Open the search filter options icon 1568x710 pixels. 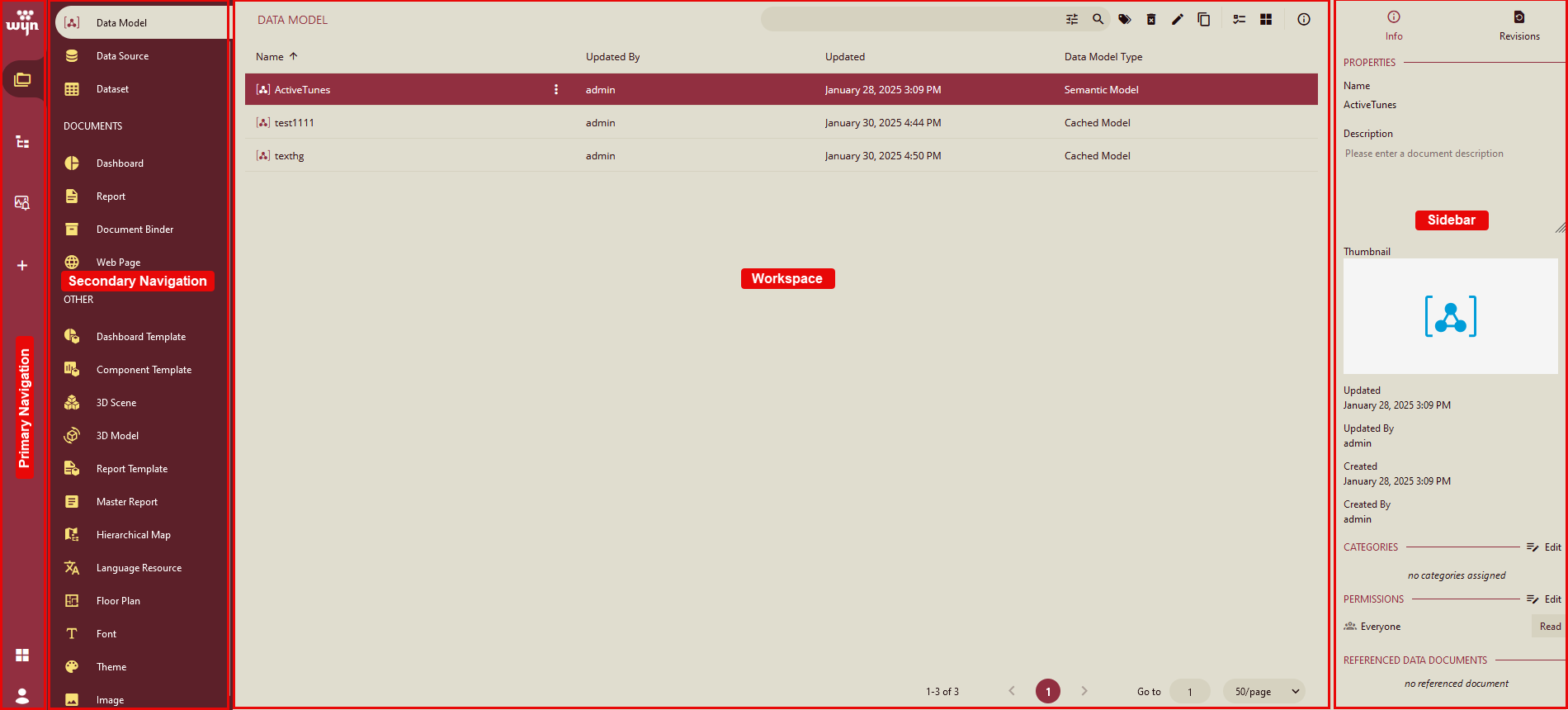1071,19
